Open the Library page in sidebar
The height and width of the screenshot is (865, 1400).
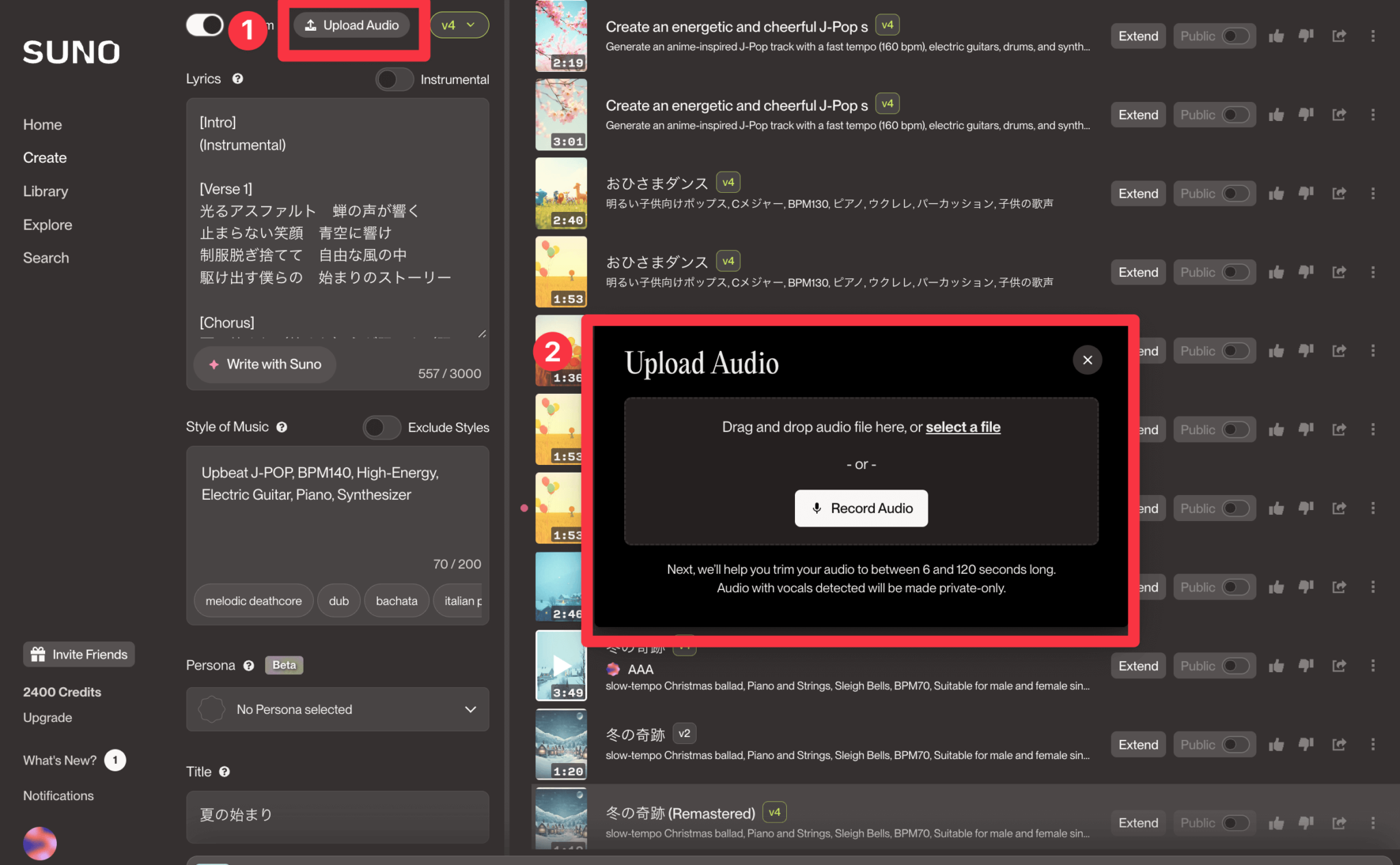(46, 191)
